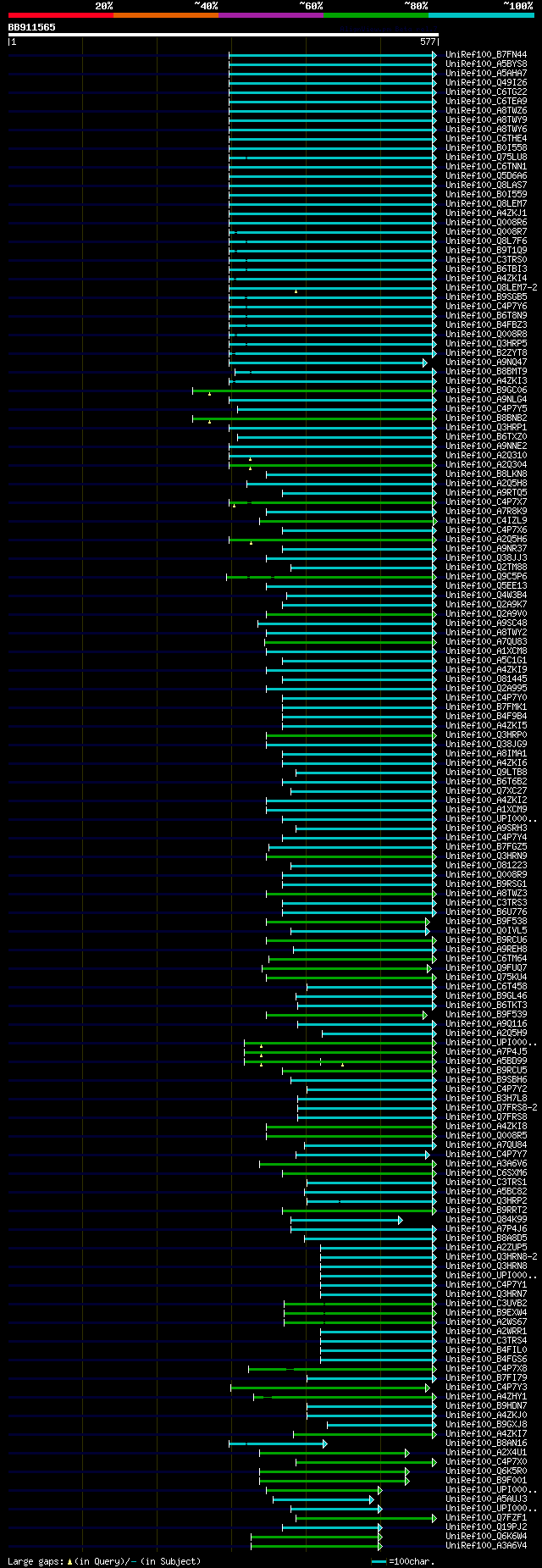Click the cyan alignment bar for A9NQ47
542x1568 pixels.
coord(327,363)
